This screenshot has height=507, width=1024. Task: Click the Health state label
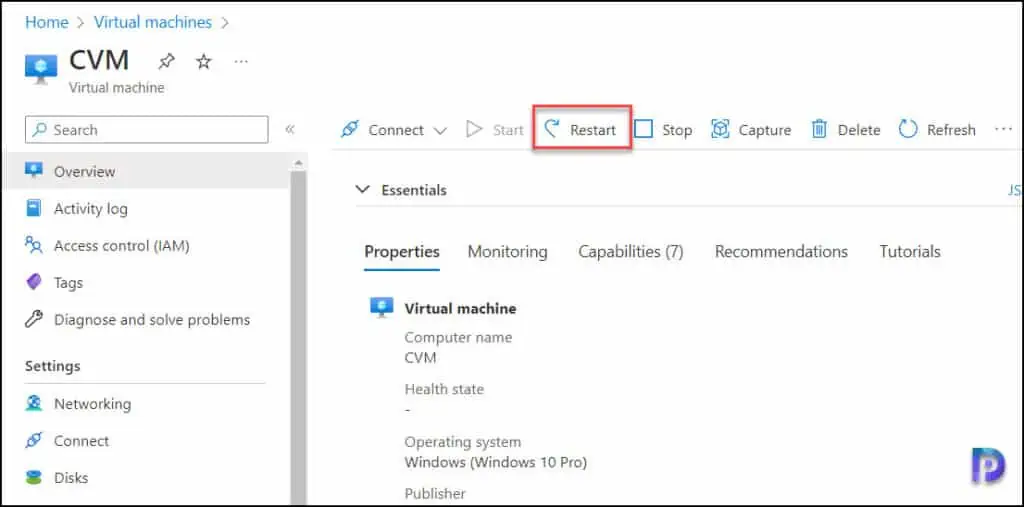point(444,389)
